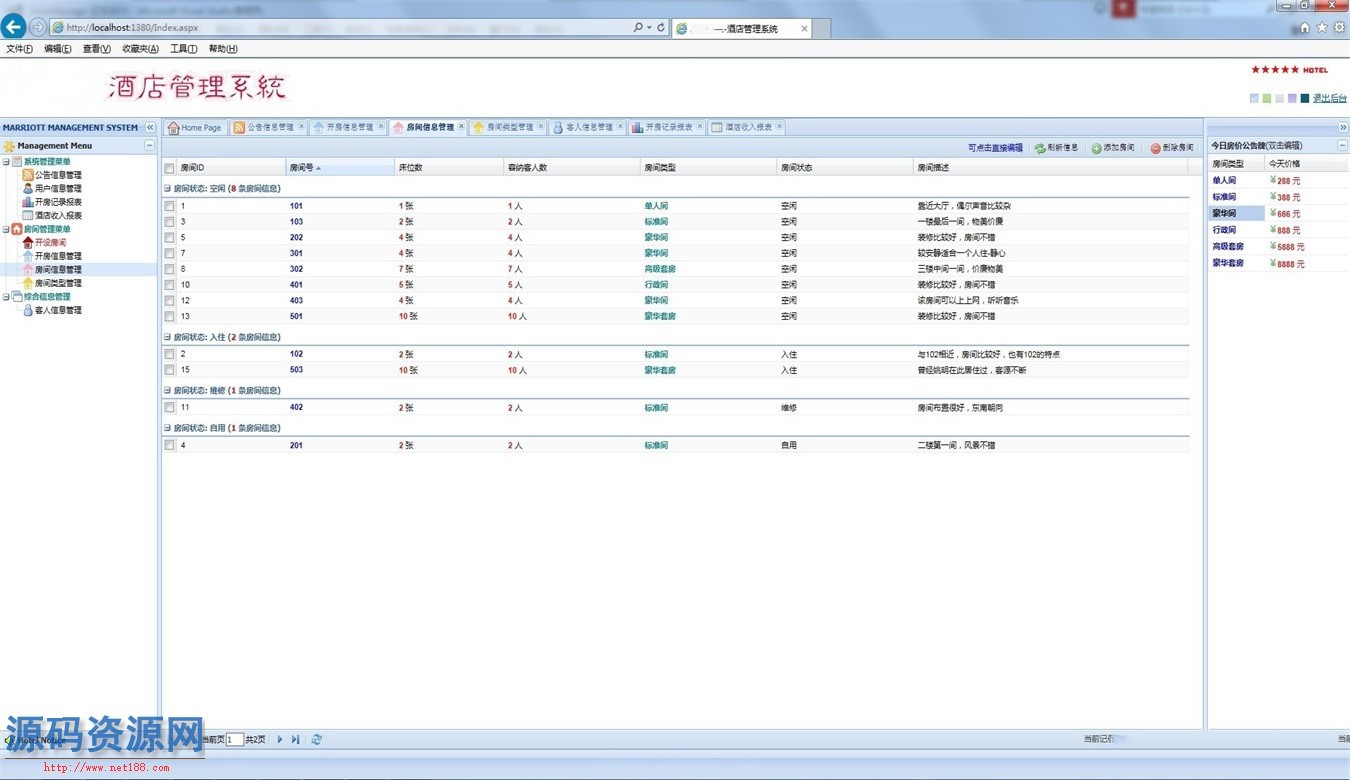Collapse the 系统管理菜单 tree node
Viewport: 1350px width, 780px height.
(5, 162)
